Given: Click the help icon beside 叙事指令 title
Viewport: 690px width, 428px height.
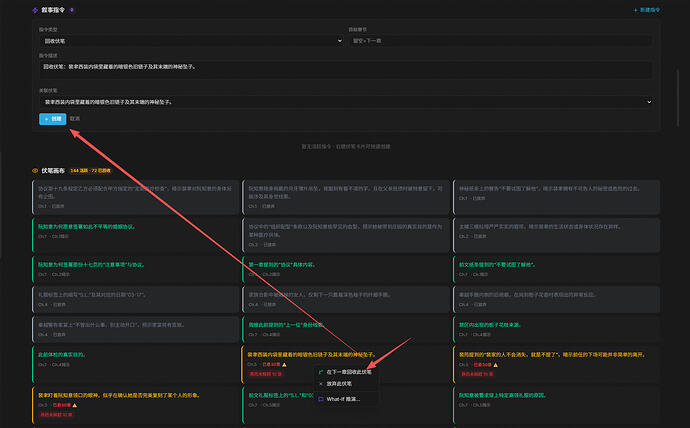Looking at the screenshot, I should [x=72, y=9].
